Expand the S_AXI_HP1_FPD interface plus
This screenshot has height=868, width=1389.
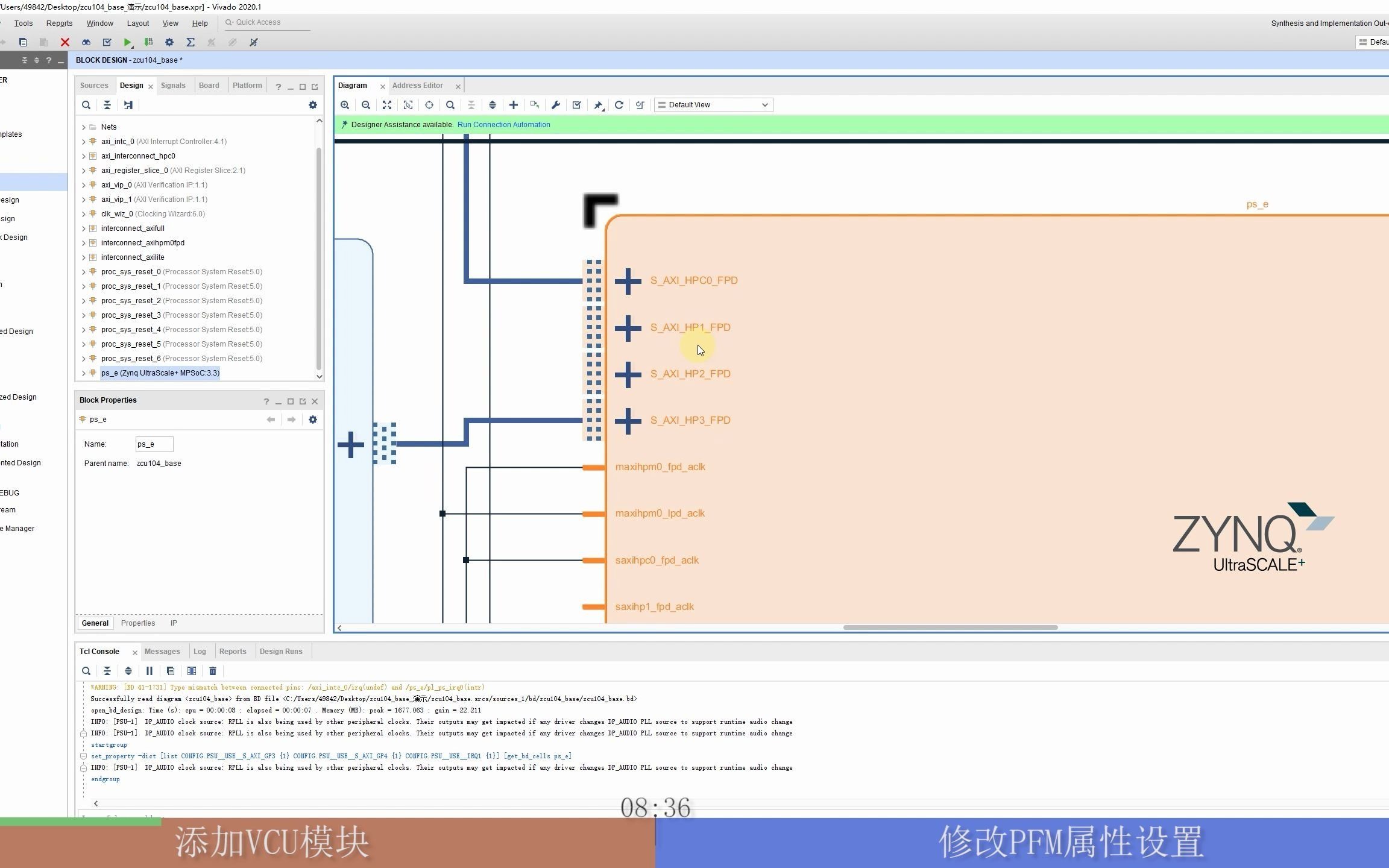628,328
